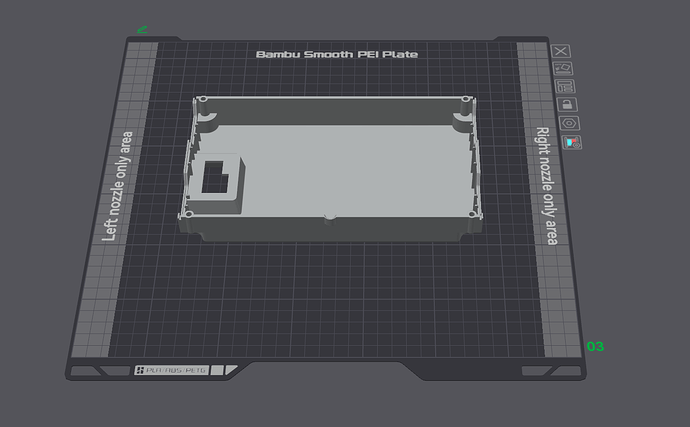Screen dimensions: 690x427
Task: Edit plate name with green pencil icon
Action: (x=142, y=29)
